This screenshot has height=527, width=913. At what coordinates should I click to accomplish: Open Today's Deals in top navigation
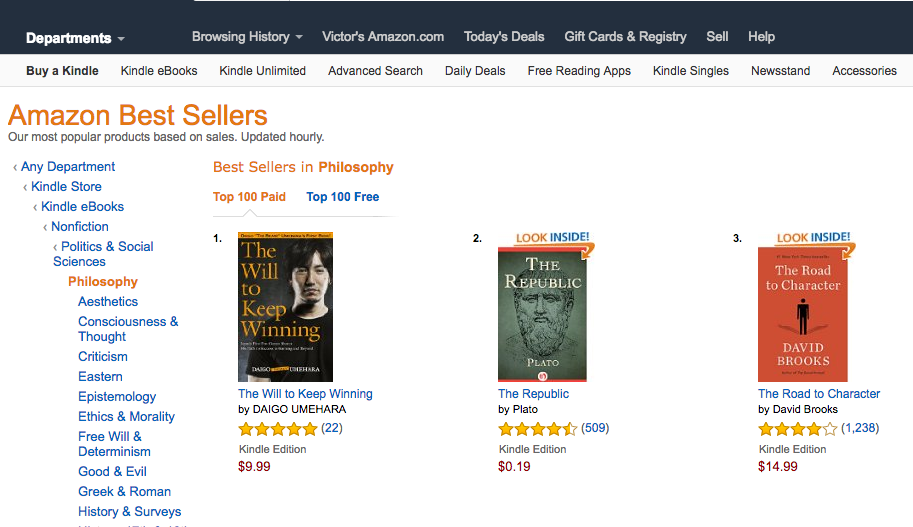tap(504, 36)
